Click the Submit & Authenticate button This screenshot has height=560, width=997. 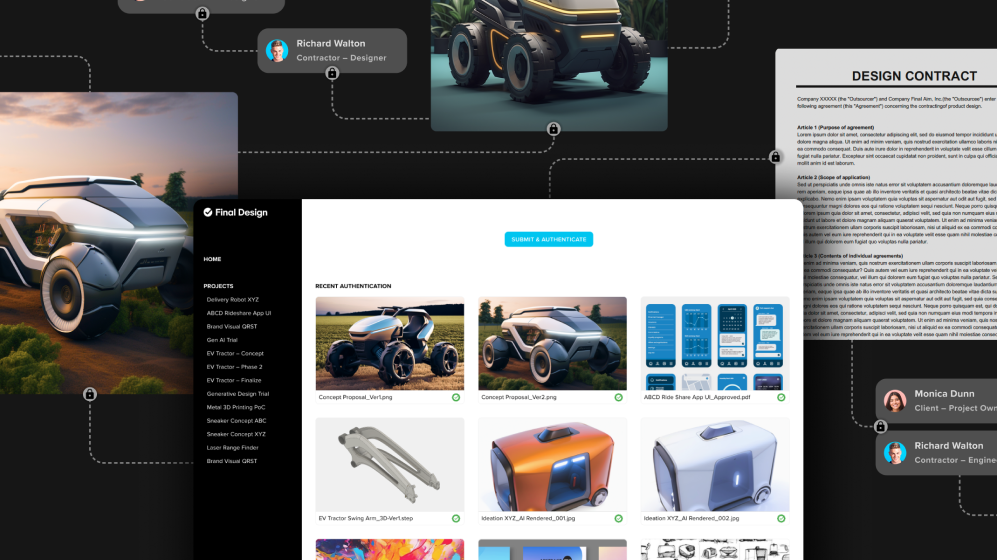pos(549,239)
